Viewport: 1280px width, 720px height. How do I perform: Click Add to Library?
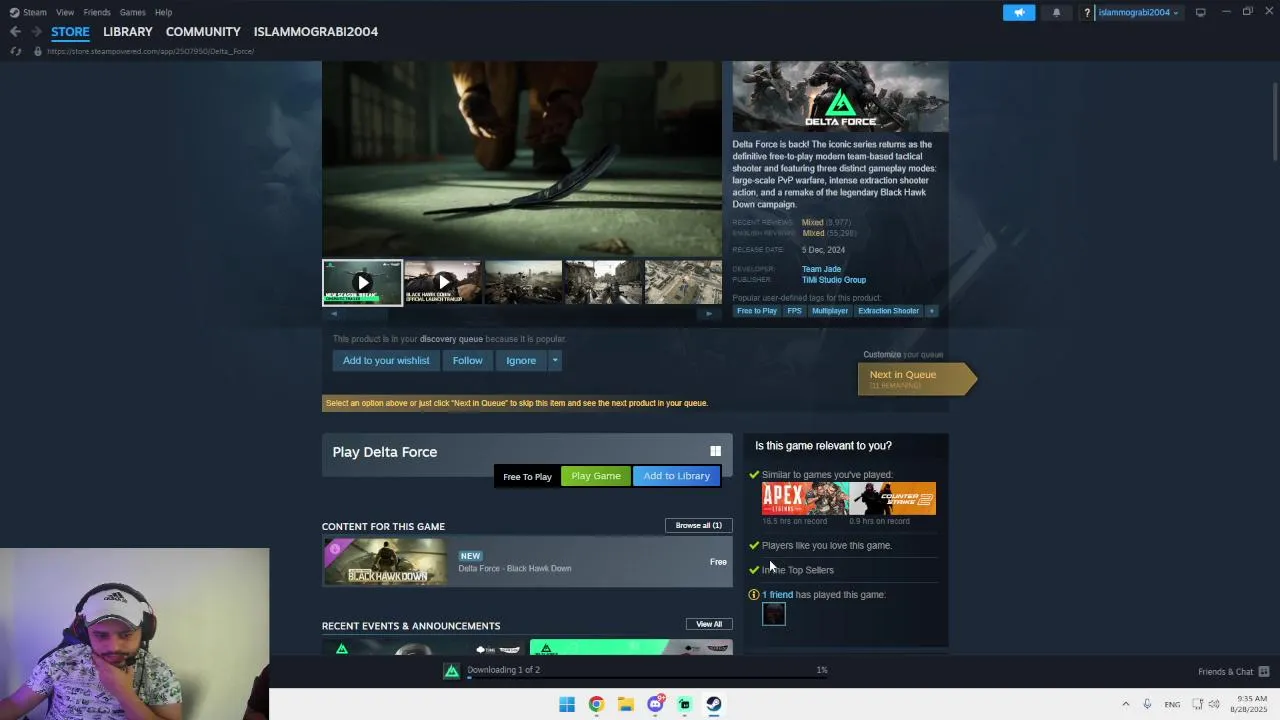pyautogui.click(x=677, y=476)
